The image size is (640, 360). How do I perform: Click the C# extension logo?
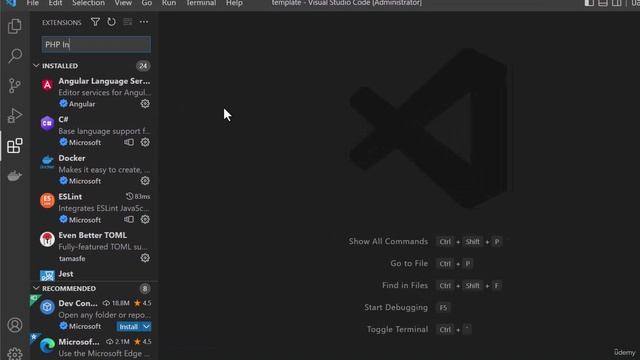pos(47,123)
